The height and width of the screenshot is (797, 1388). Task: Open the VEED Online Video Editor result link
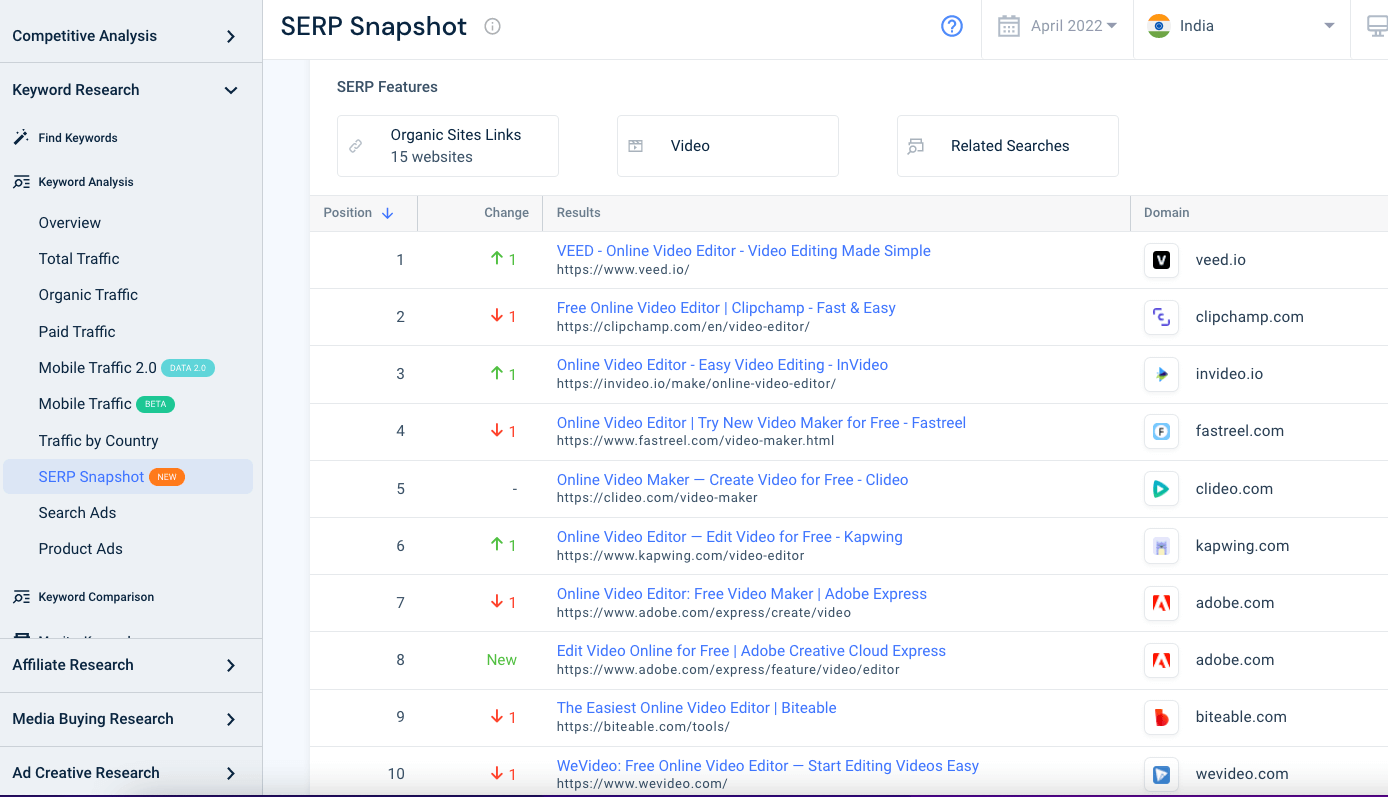(743, 250)
